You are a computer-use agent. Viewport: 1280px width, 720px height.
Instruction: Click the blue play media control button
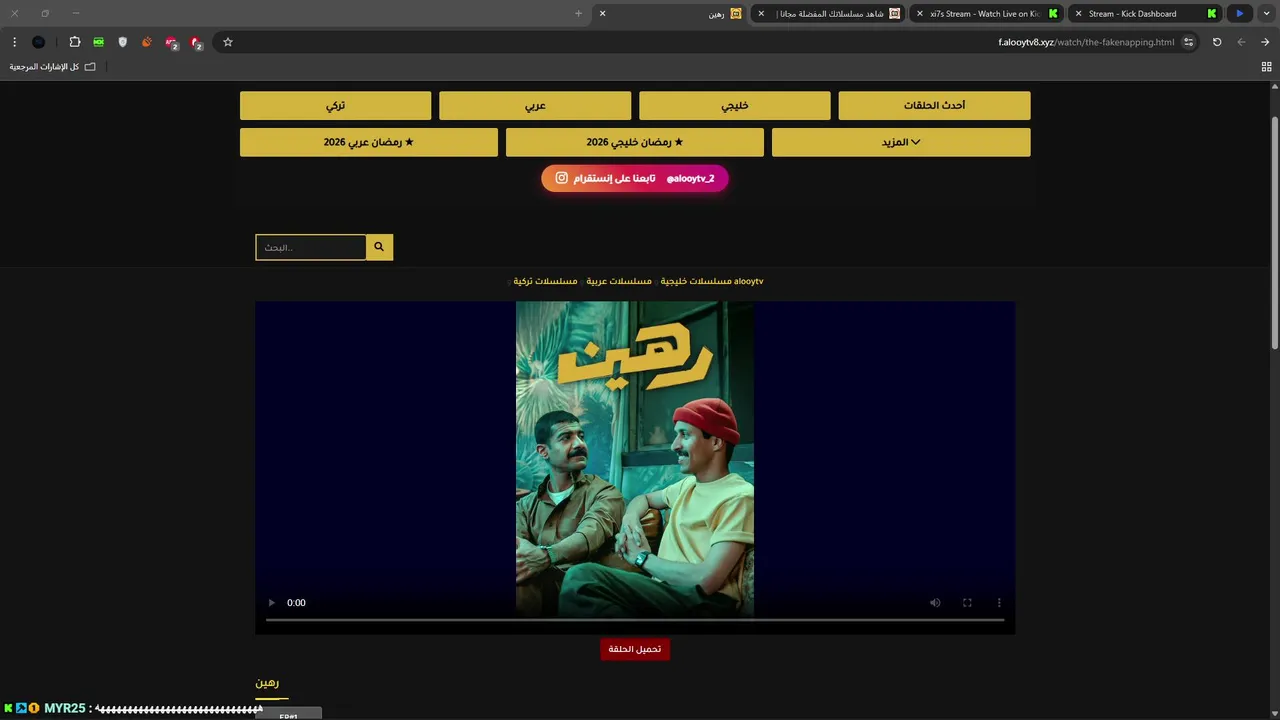(1240, 13)
